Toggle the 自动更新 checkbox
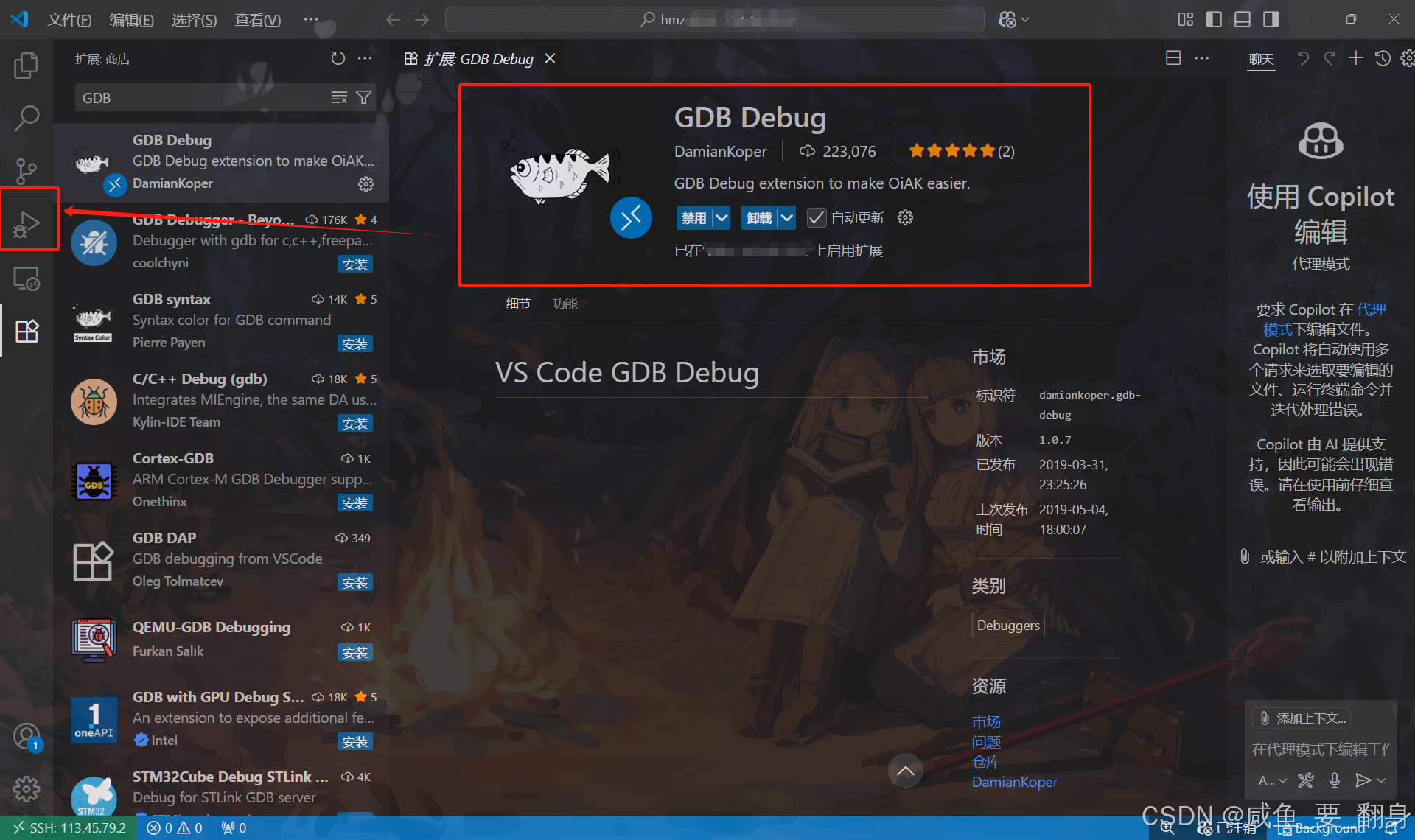 click(x=816, y=218)
